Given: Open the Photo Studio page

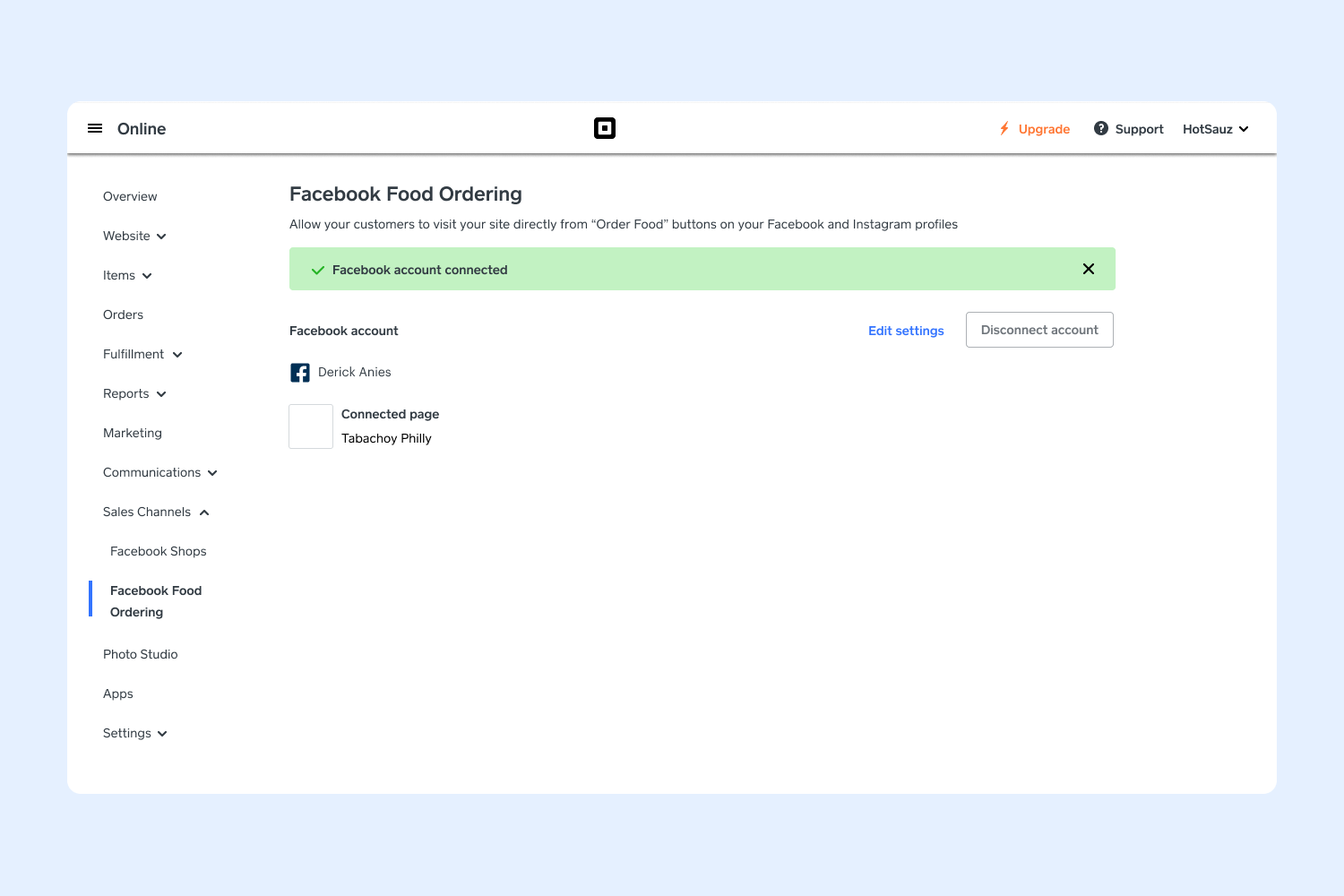Looking at the screenshot, I should pyautogui.click(x=141, y=655).
